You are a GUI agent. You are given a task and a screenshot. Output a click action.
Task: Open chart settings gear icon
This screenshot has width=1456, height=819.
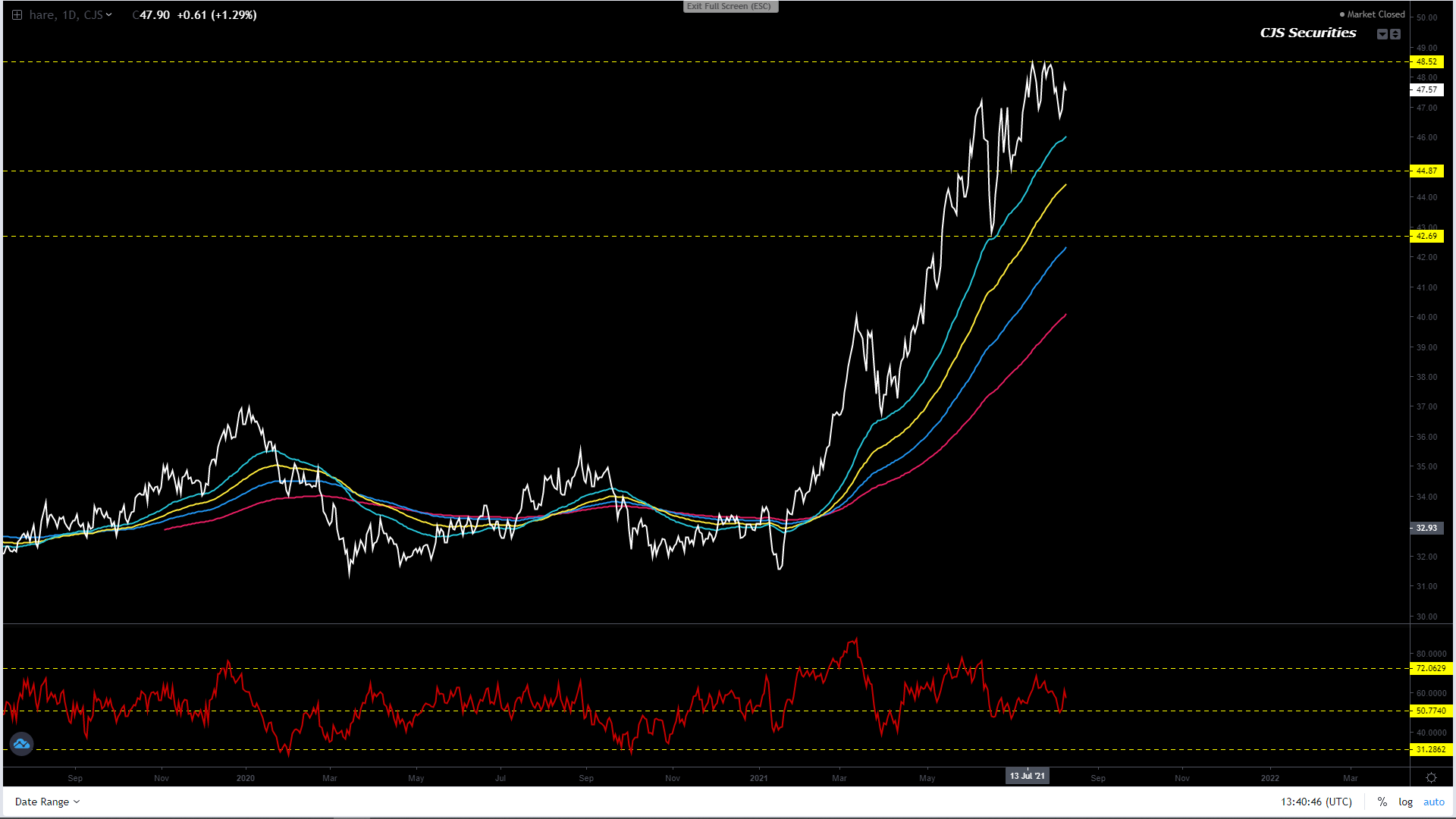click(1431, 778)
